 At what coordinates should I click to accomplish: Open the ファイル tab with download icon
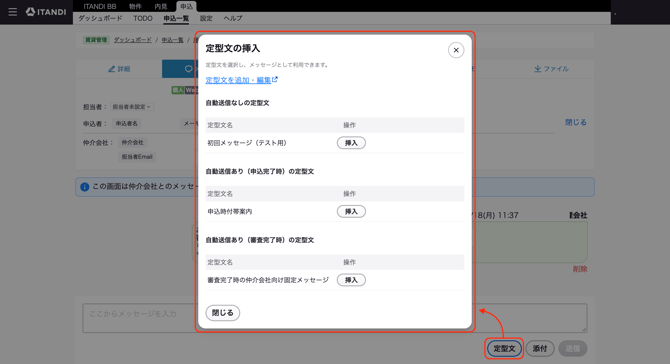[x=551, y=69]
